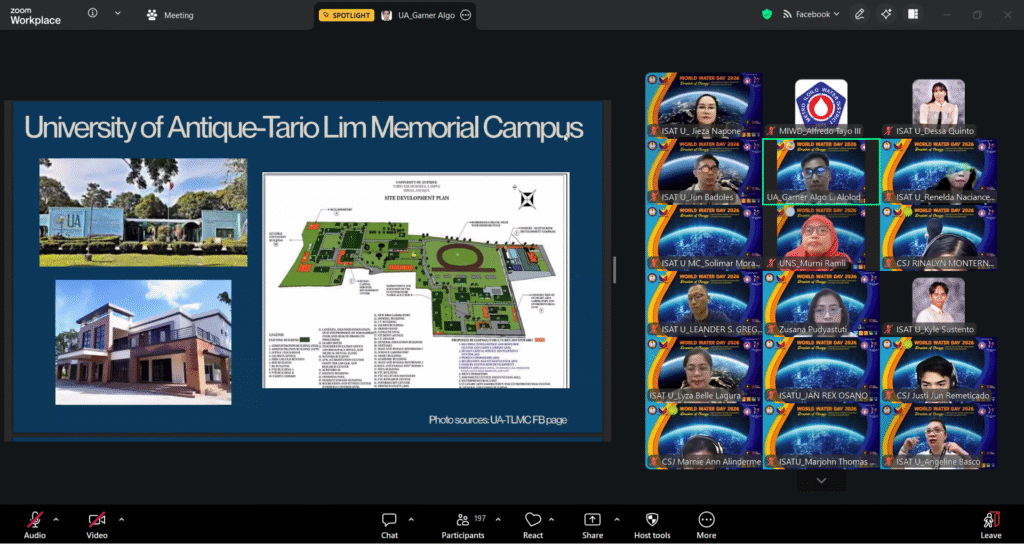Open the Meeting tab
The image size is (1024, 544).
170,15
